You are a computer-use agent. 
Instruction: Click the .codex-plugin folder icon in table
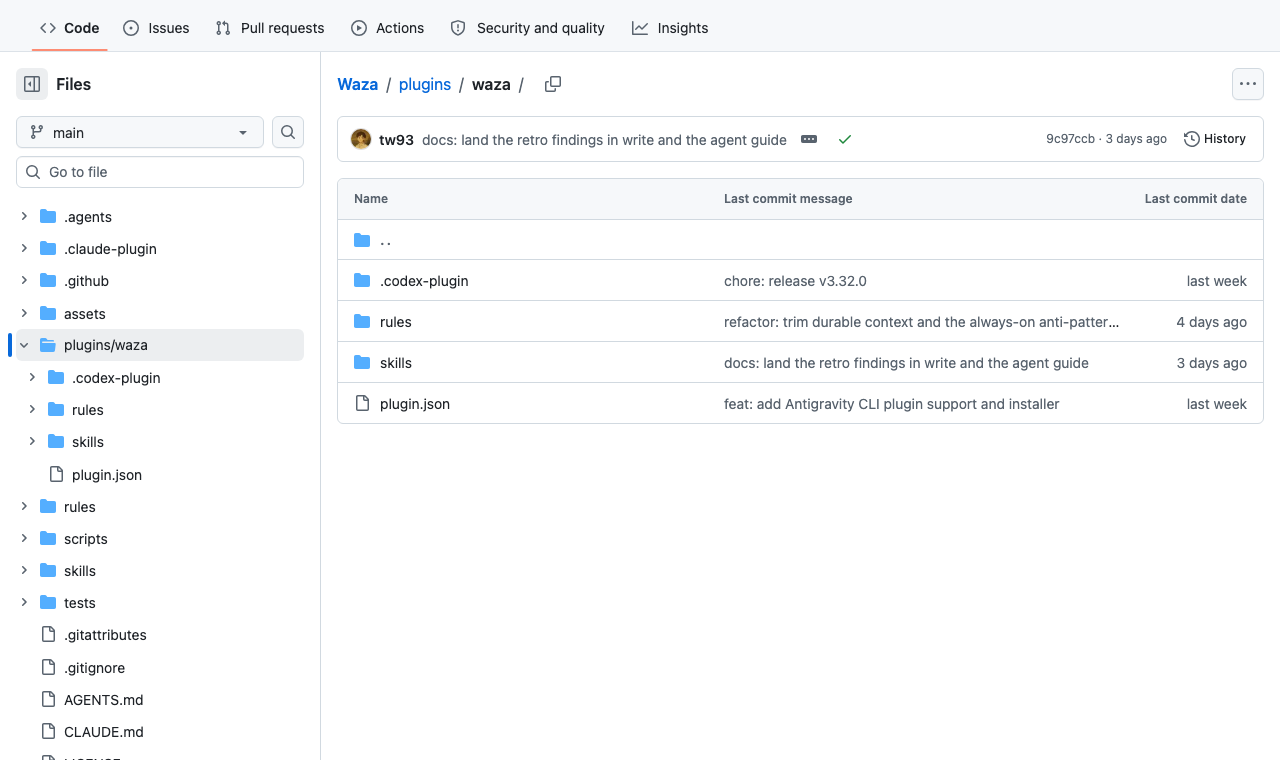click(362, 281)
